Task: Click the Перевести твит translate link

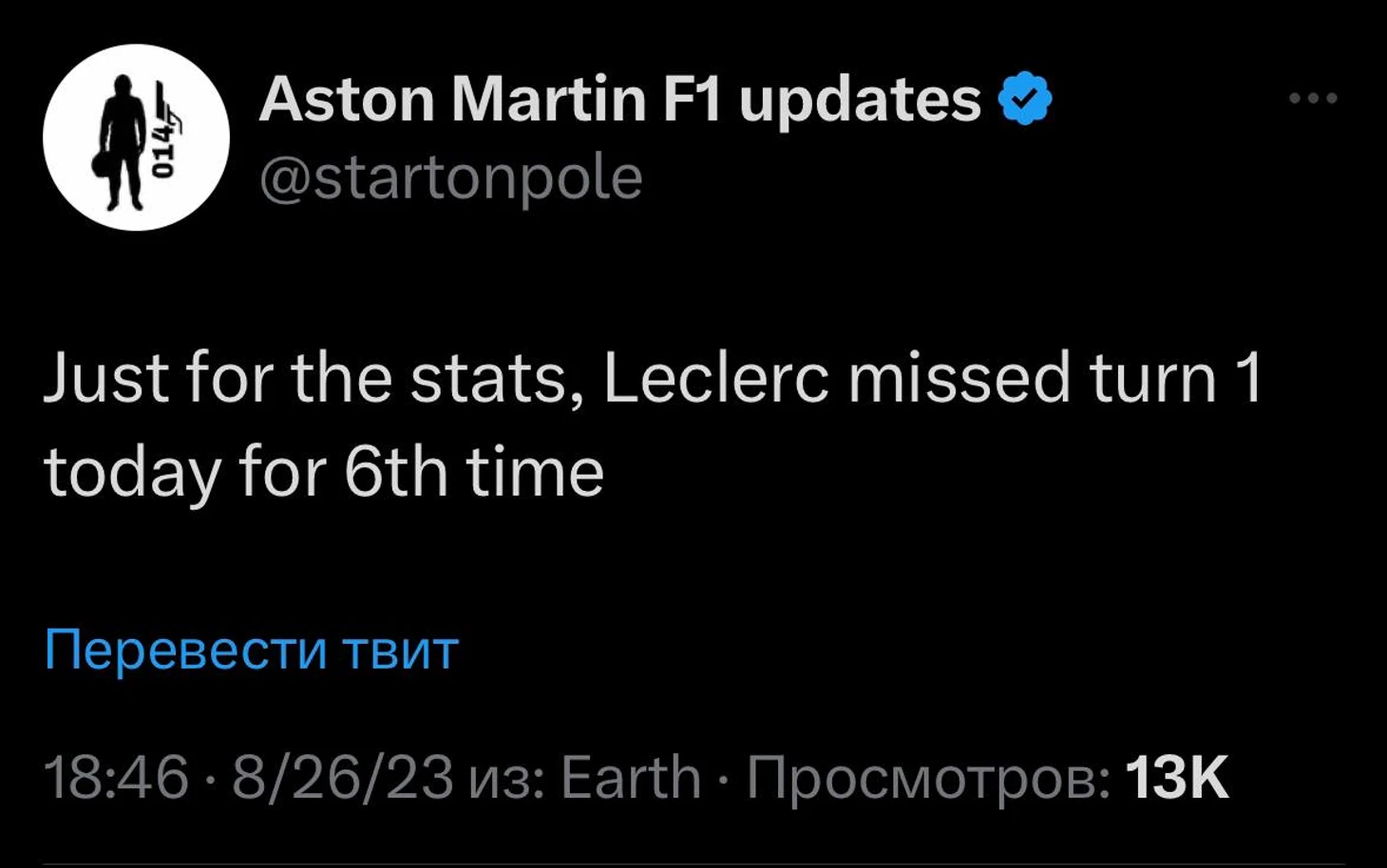Action: click(x=252, y=650)
